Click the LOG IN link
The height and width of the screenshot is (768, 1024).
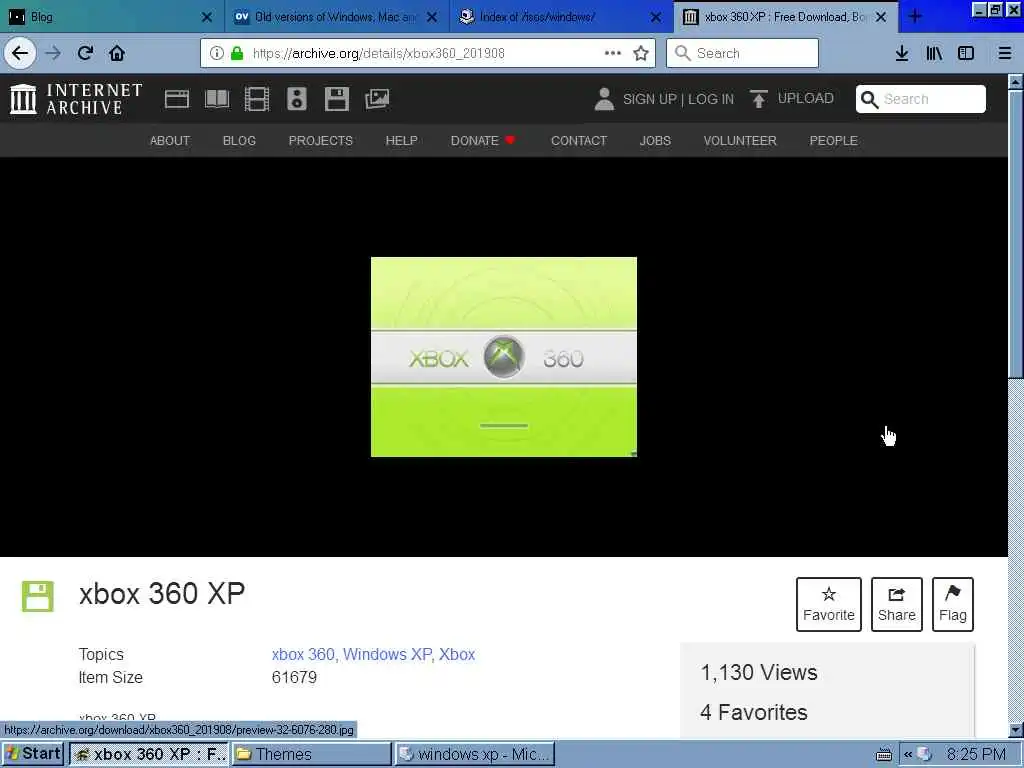click(711, 99)
